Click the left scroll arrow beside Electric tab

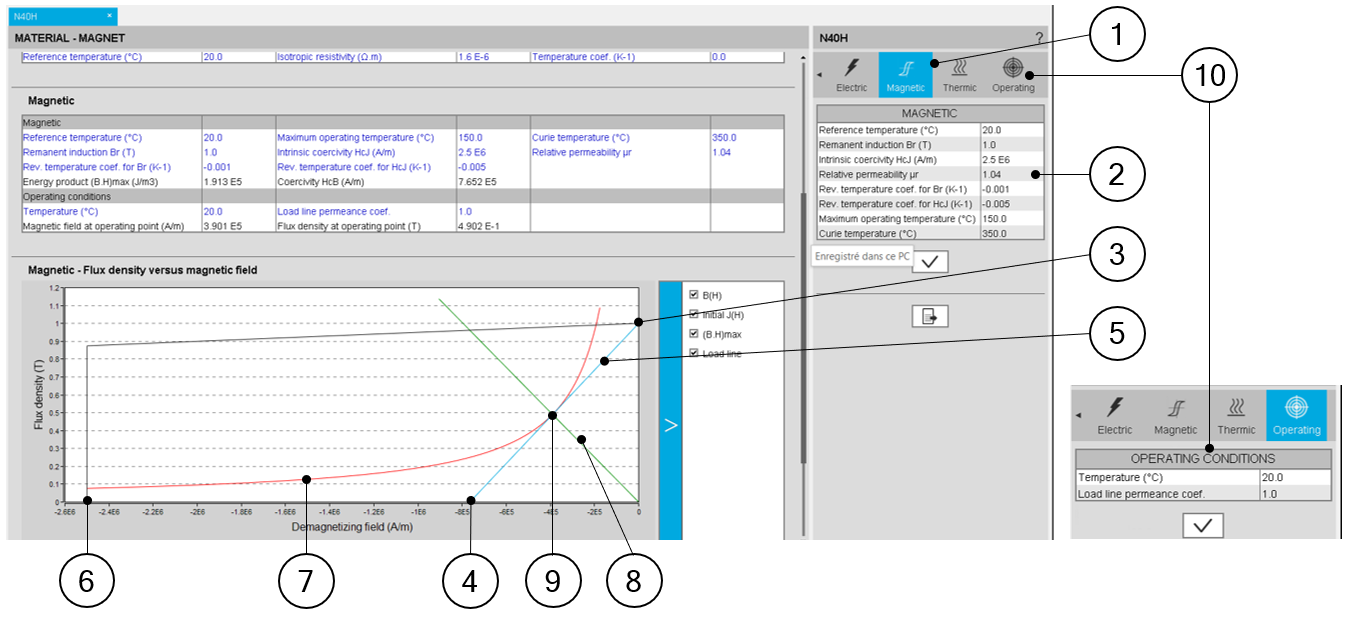[821, 75]
